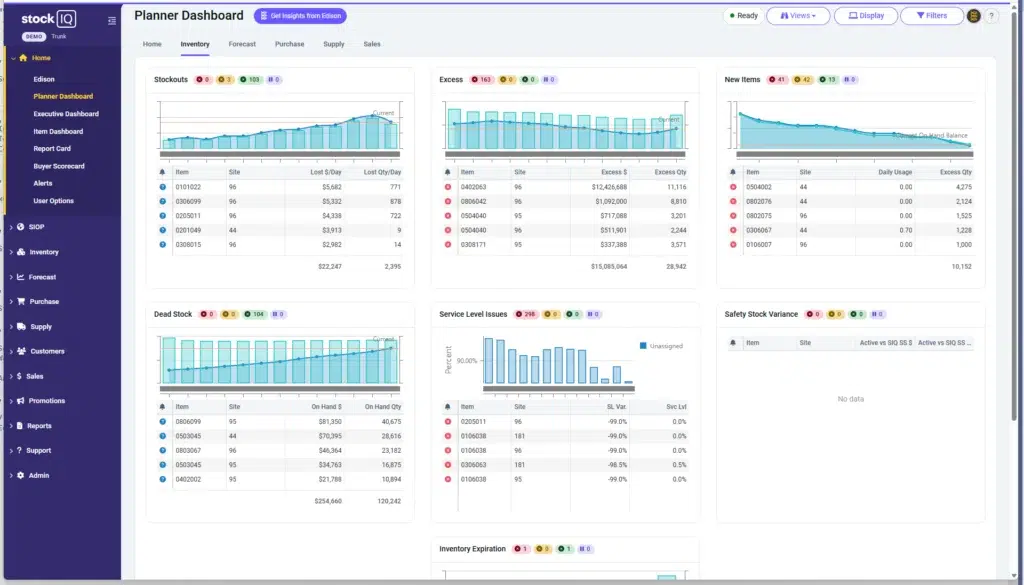Select the Inventory tab
Screen dimensions: 1024x585
coord(195,44)
